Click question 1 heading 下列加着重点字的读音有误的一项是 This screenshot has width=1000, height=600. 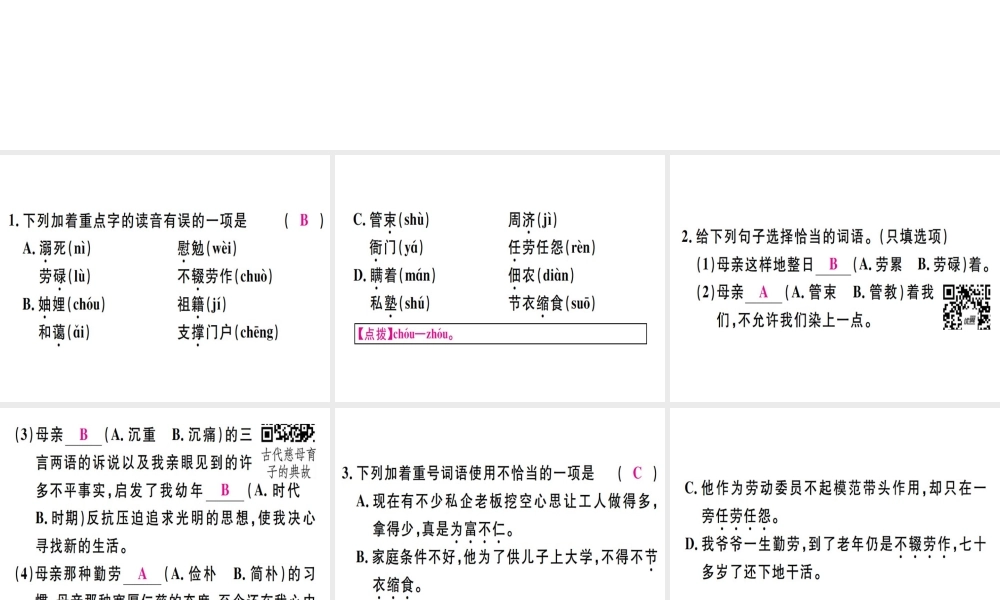click(x=128, y=221)
